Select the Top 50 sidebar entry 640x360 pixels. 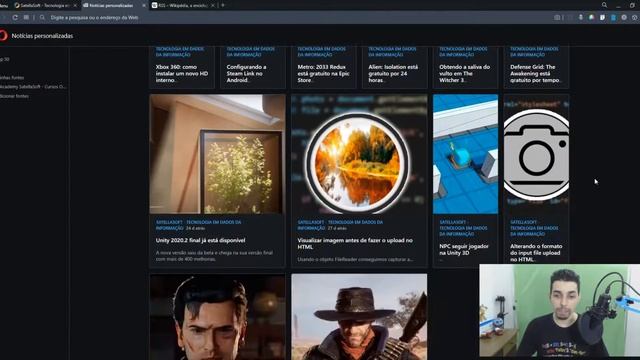point(4,59)
